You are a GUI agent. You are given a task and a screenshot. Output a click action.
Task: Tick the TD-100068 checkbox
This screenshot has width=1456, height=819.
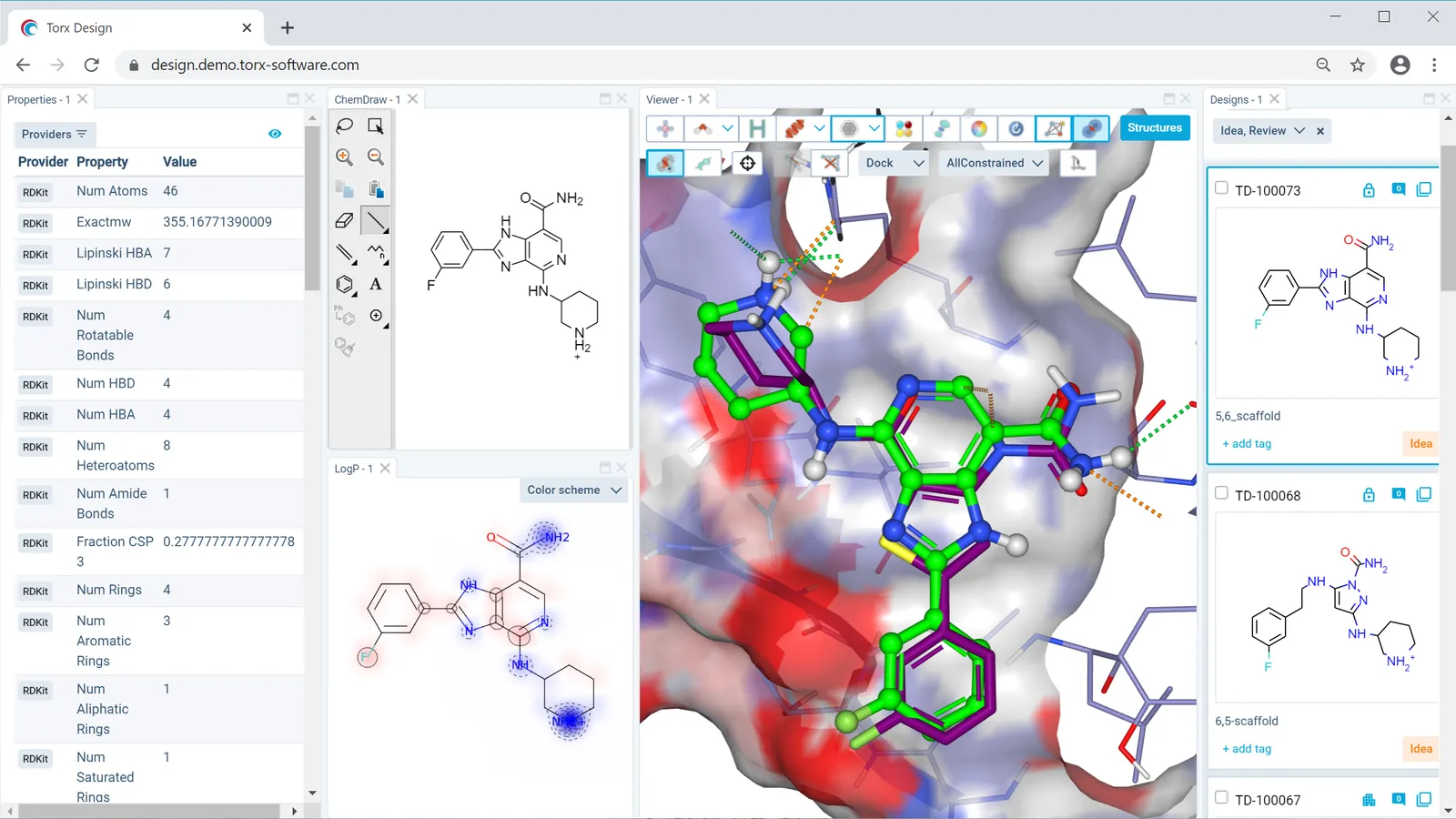(x=1221, y=493)
